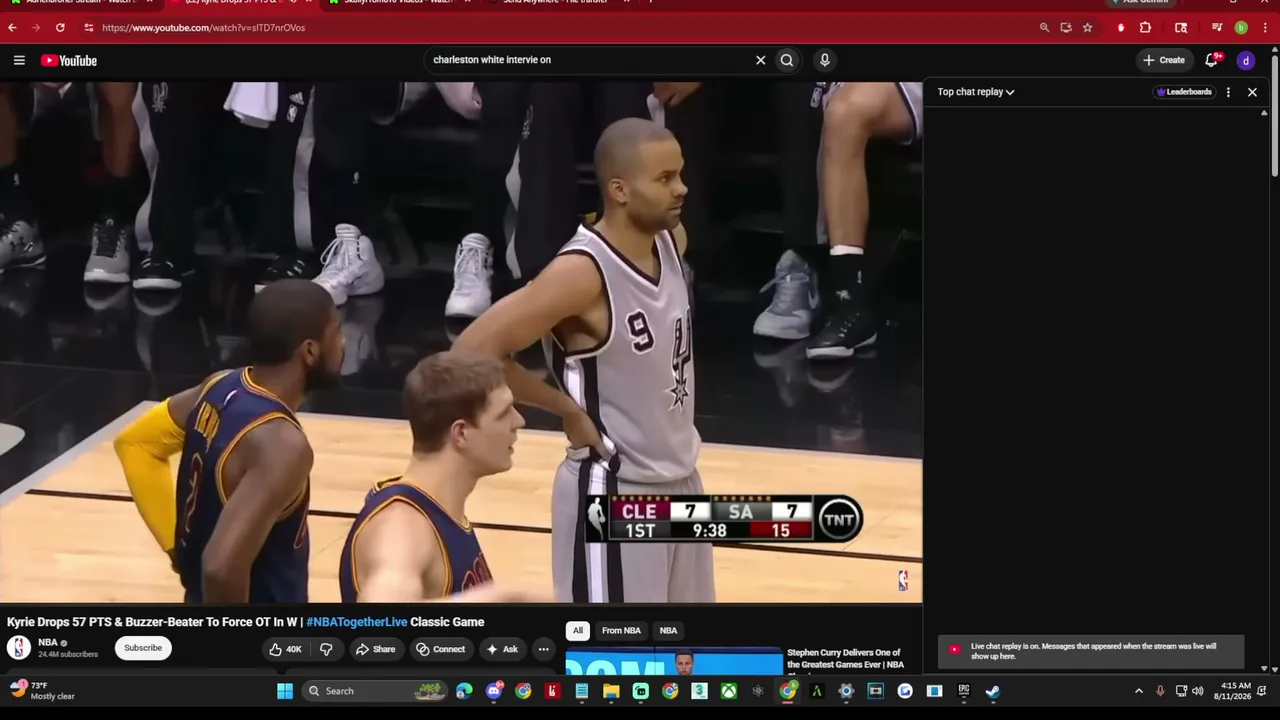The image size is (1280, 720).
Task: Select the All filter chip
Action: click(578, 631)
